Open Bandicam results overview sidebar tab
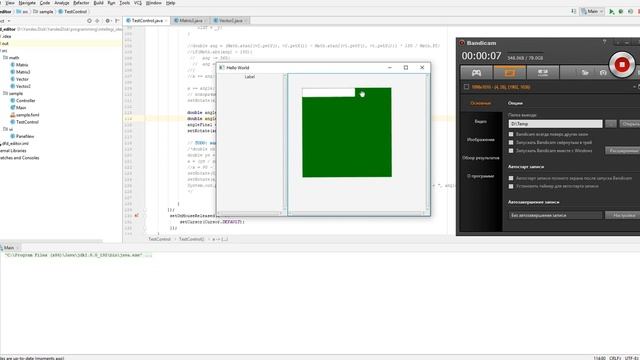 pos(480,158)
